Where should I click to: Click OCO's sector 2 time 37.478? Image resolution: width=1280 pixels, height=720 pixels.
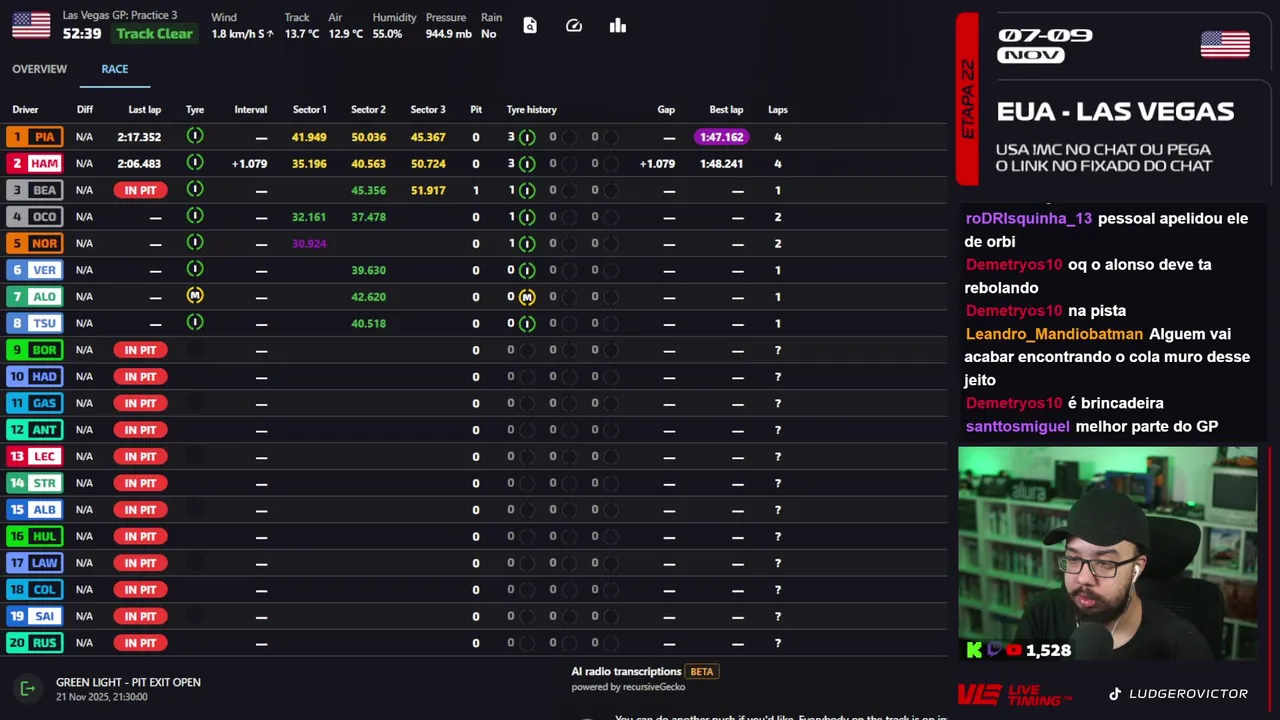point(368,217)
